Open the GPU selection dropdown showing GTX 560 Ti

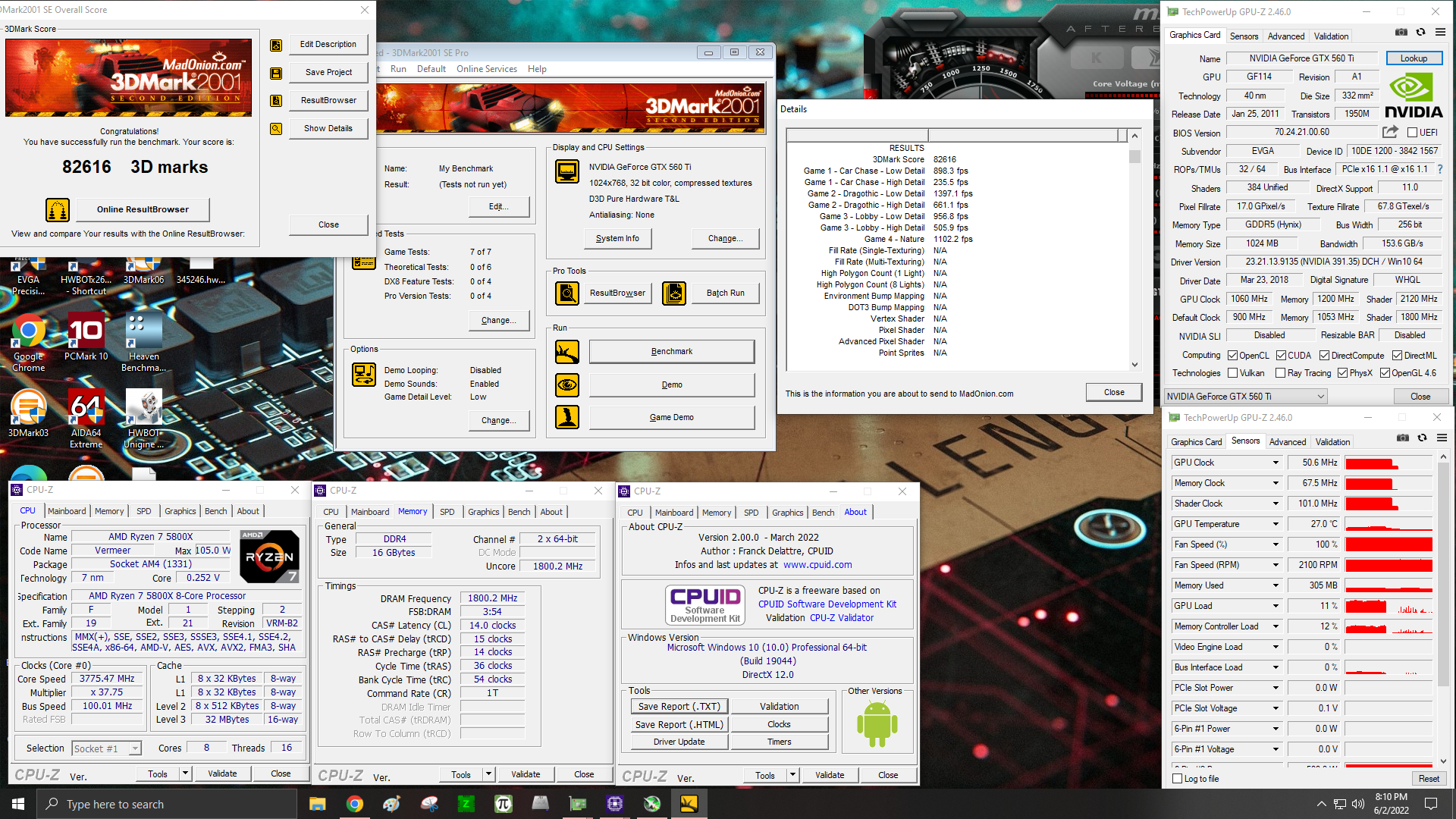click(1246, 397)
